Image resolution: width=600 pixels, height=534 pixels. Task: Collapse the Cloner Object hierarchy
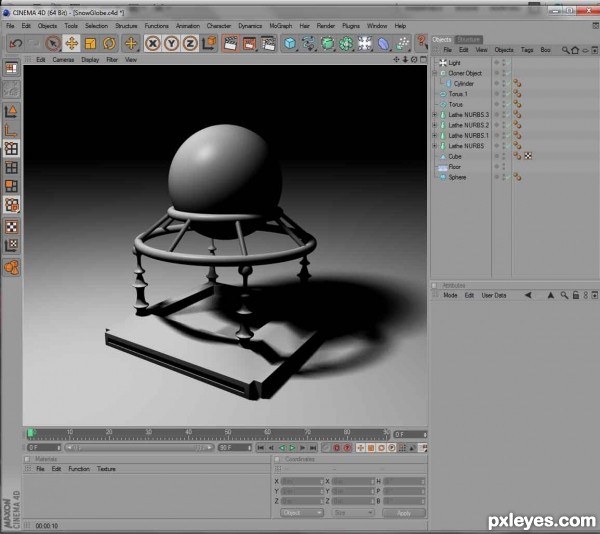tap(435, 73)
